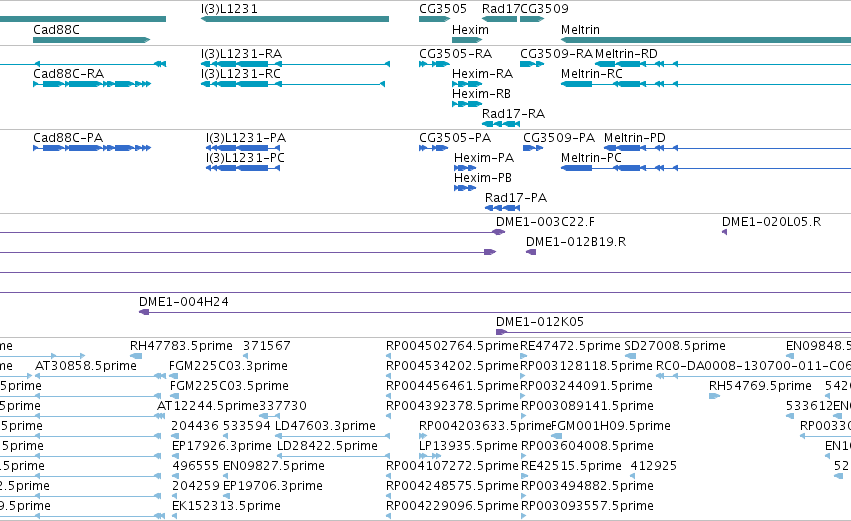The height and width of the screenshot is (521, 851).
Task: Click the EN09827.5prime EST label
Action: (x=274, y=466)
